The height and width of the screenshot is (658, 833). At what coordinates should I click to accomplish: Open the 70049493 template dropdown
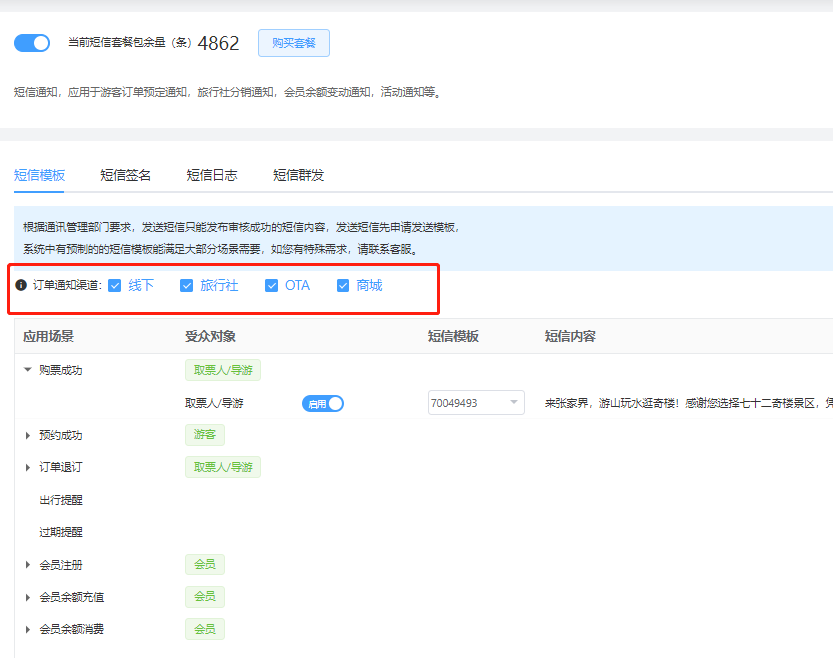(x=476, y=403)
